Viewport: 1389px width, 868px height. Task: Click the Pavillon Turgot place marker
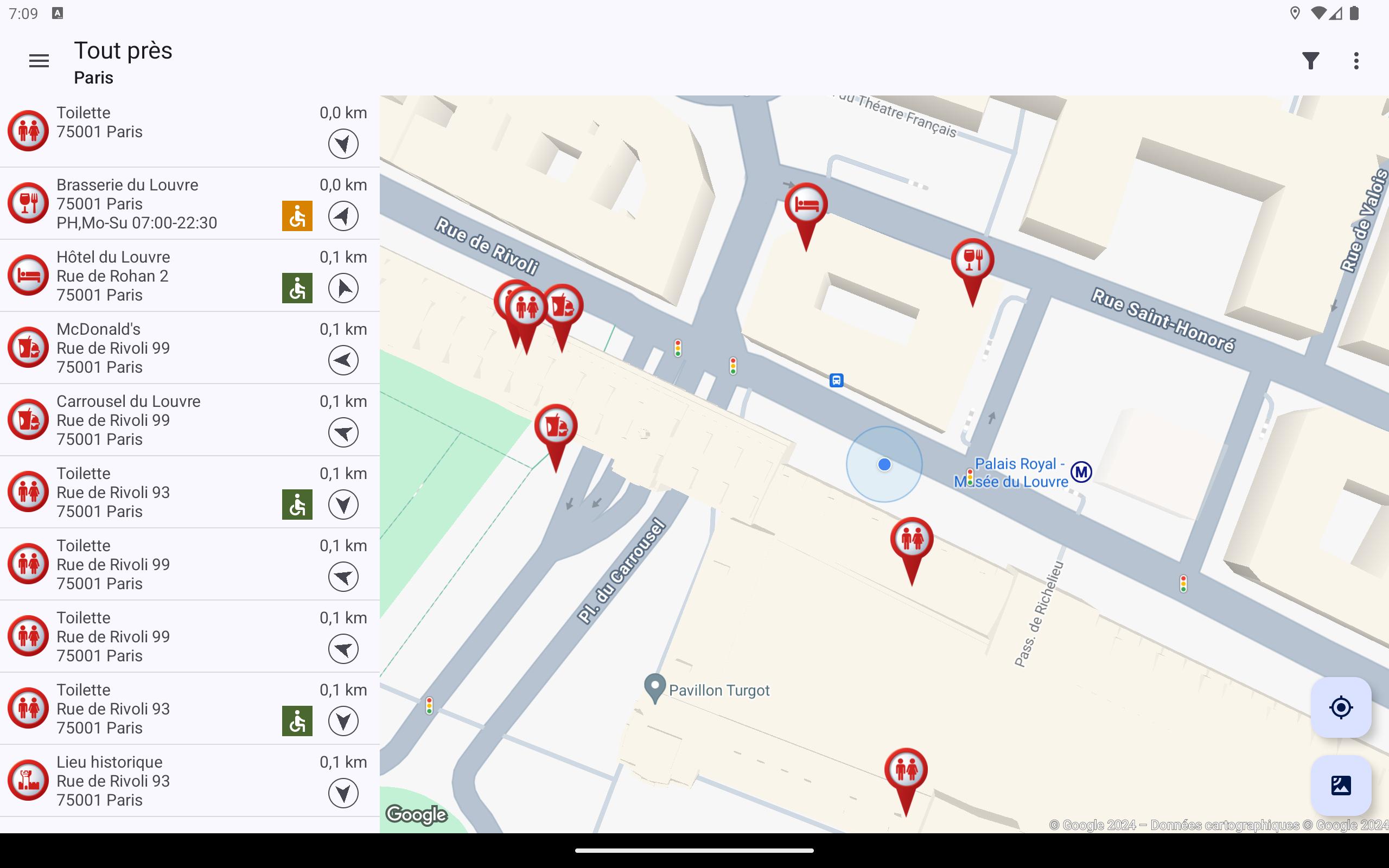(x=654, y=688)
